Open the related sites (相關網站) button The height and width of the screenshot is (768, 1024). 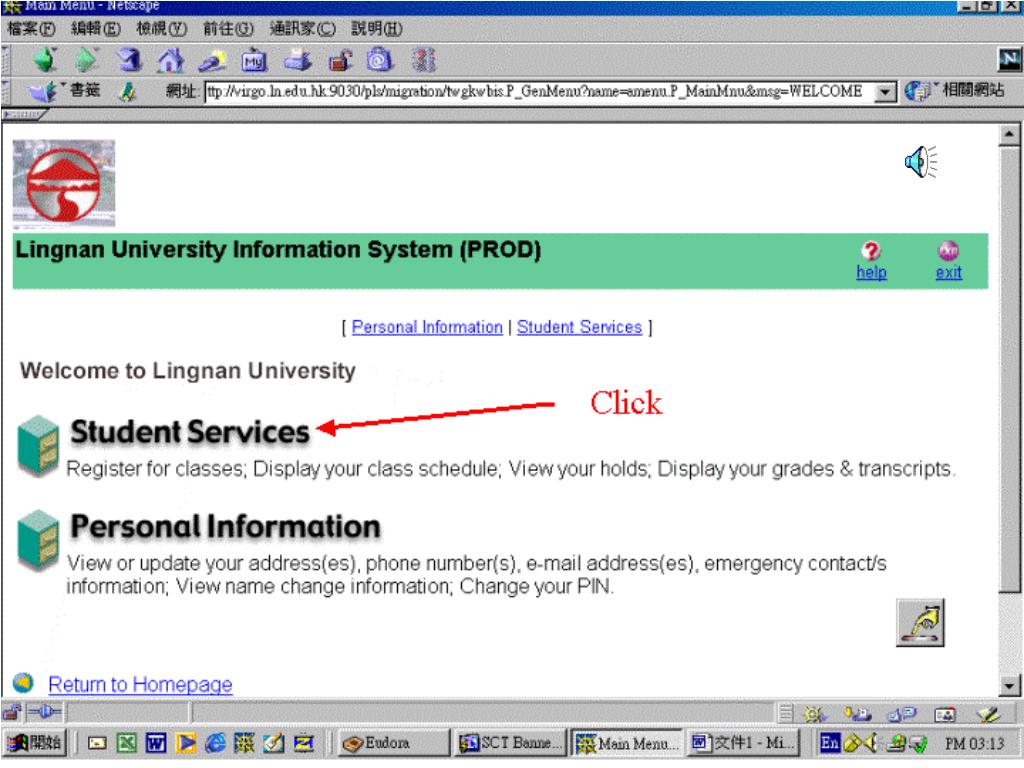point(955,91)
